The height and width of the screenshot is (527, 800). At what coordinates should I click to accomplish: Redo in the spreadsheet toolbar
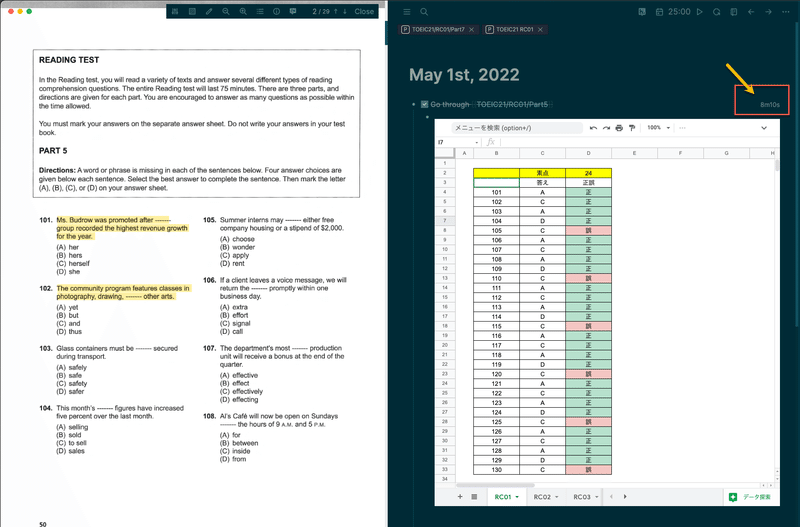tap(606, 128)
